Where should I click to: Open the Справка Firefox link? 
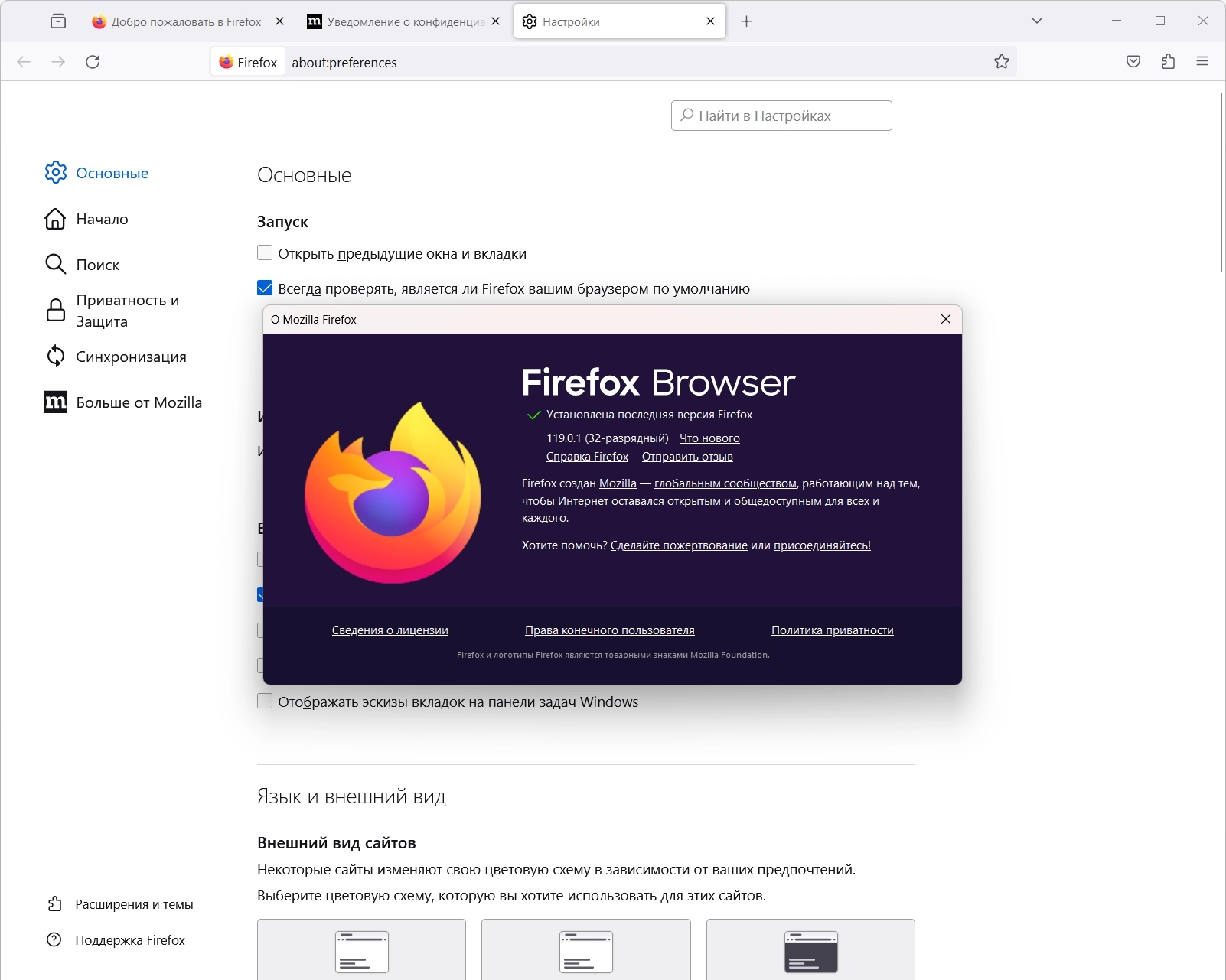pos(587,457)
